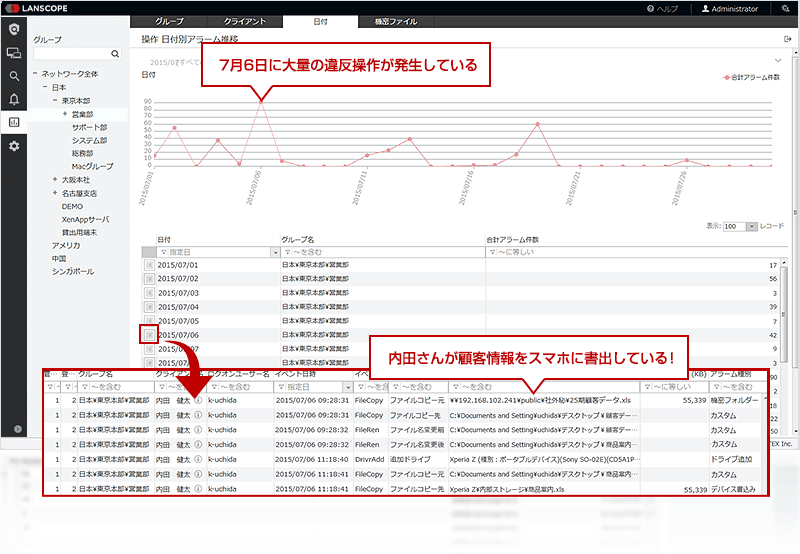The image size is (800, 554).
Task: Click info icon in 09:28:31 ファイルコピー元 row
Action: [x=198, y=400]
